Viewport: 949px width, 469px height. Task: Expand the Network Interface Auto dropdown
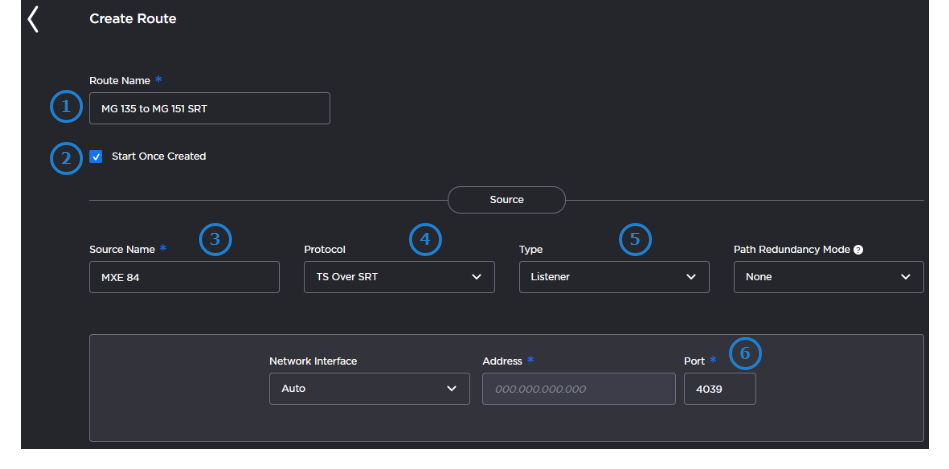pyautogui.click(x=369, y=389)
